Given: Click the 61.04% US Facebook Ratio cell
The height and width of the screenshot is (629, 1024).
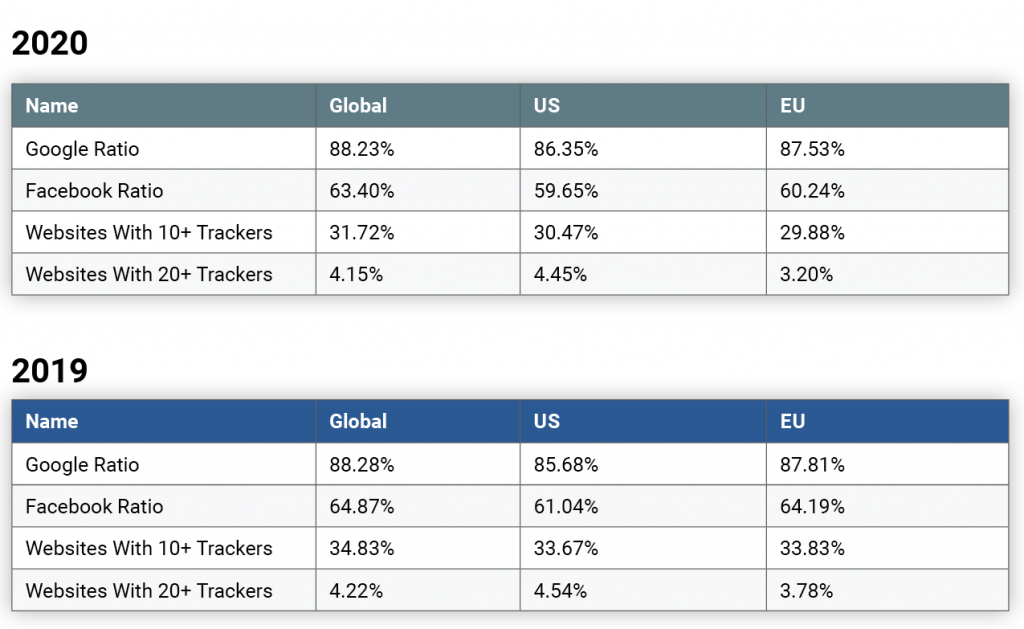Looking at the screenshot, I should [566, 507].
